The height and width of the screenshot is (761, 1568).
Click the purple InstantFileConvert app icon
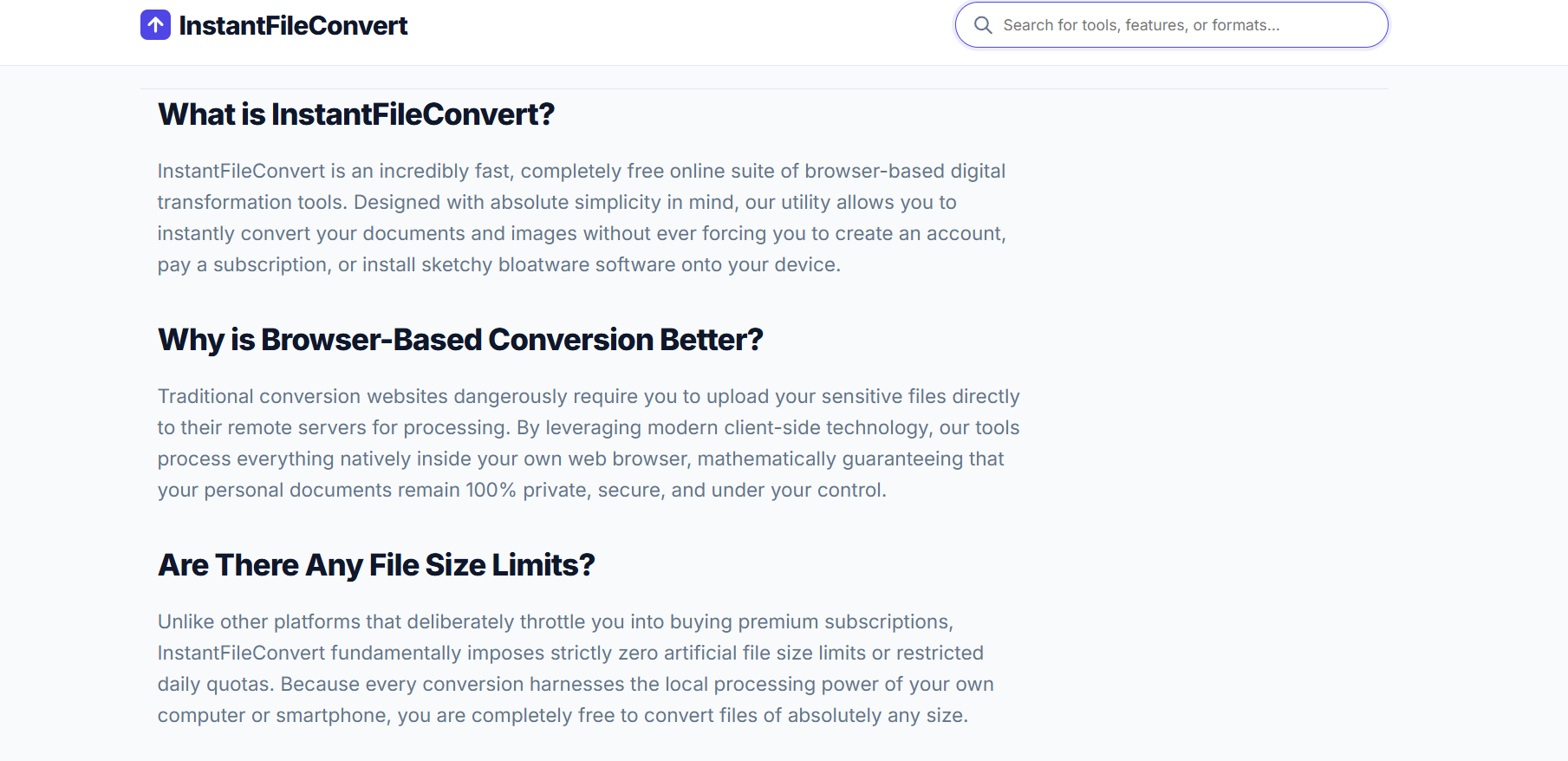154,24
